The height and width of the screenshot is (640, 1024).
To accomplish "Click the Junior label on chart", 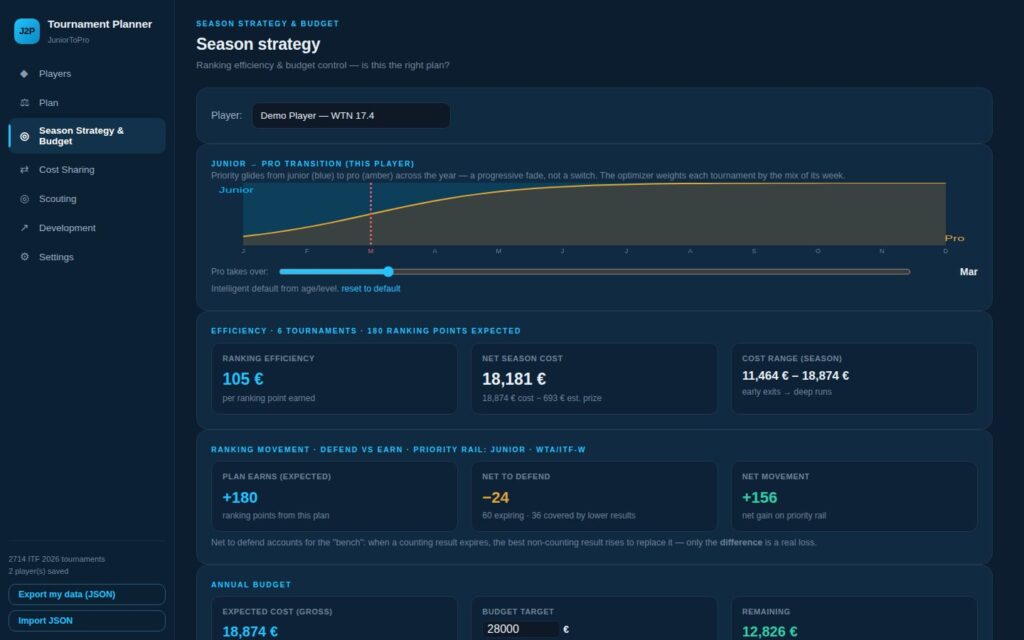I will [236, 190].
